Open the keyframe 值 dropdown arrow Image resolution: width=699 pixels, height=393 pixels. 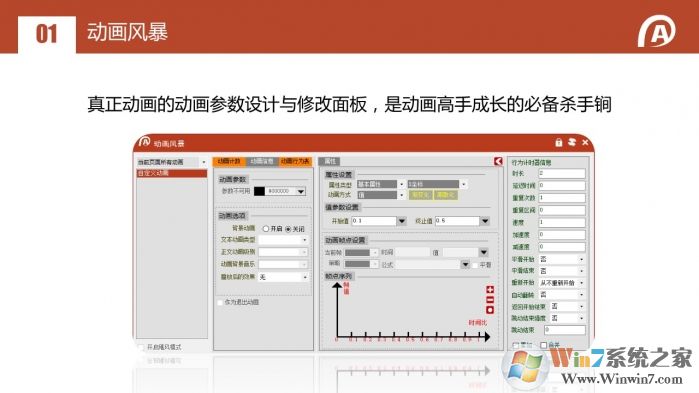[x=484, y=253]
